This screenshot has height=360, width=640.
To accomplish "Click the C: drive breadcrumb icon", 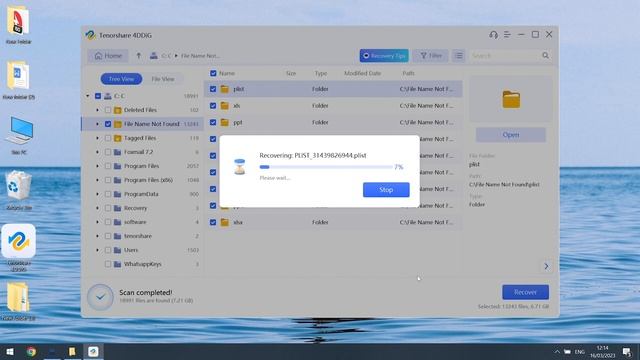I will (x=153, y=56).
